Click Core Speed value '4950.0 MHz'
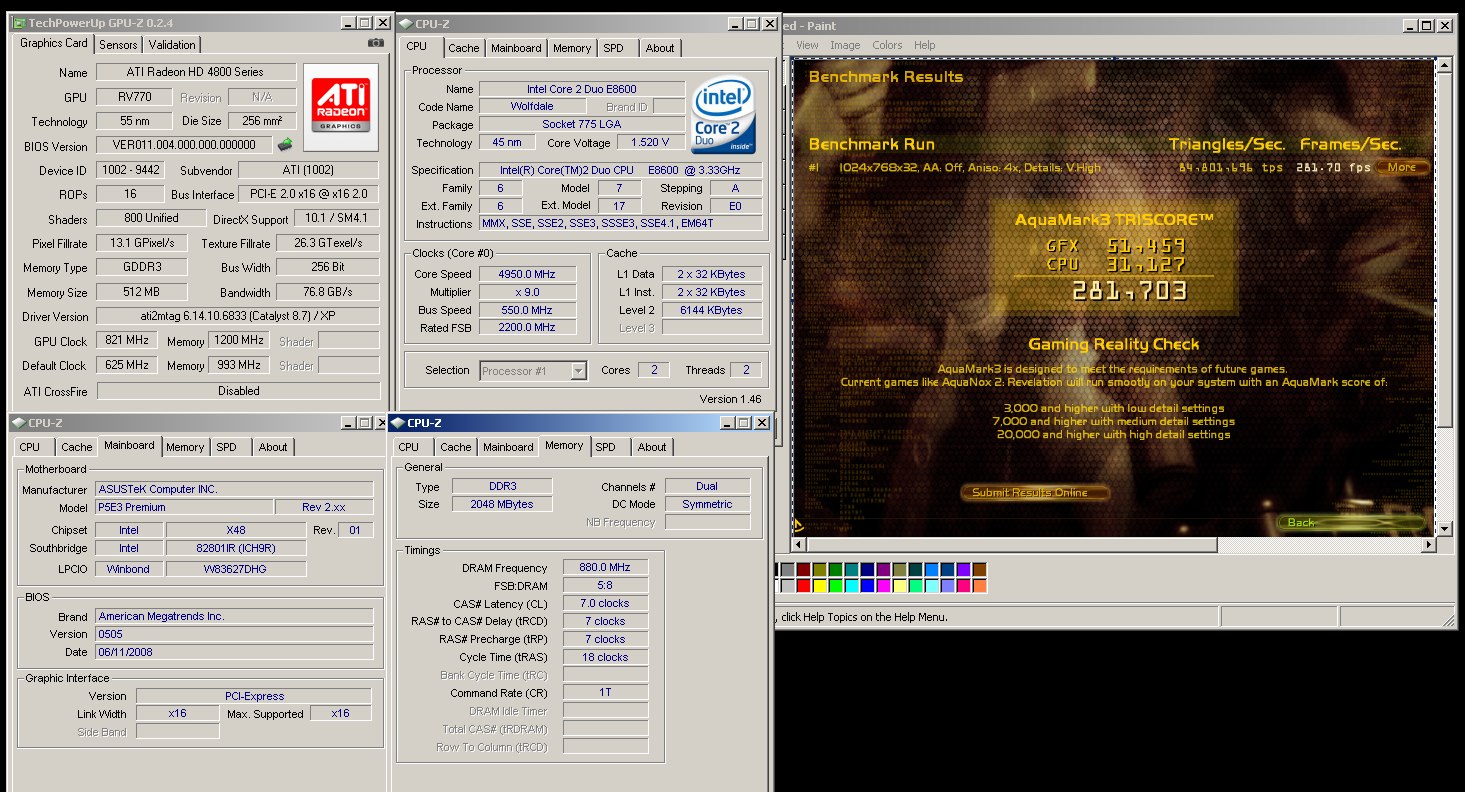The width and height of the screenshot is (1465, 792). coord(527,274)
